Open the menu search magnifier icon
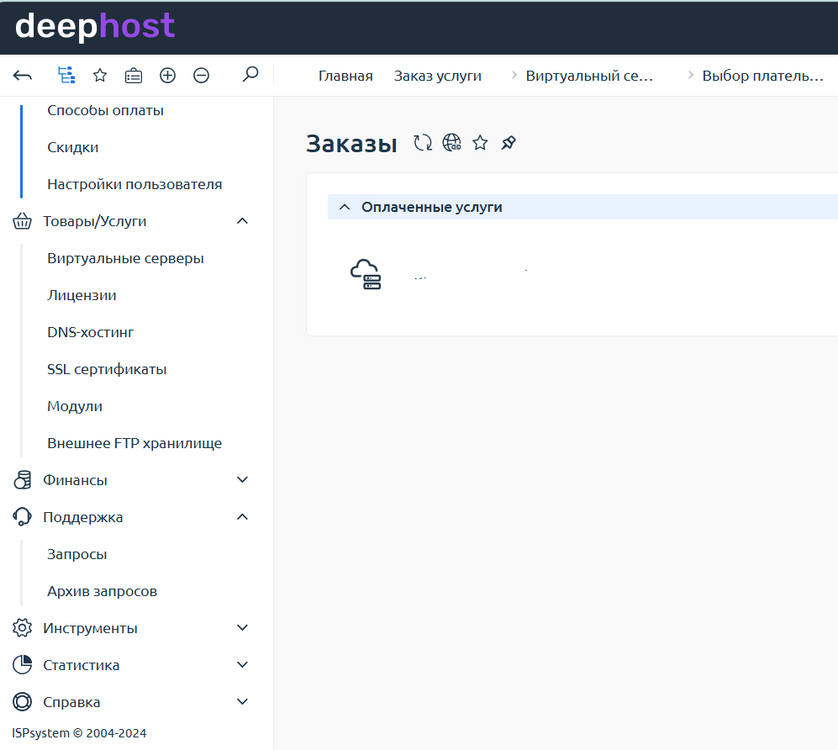 click(x=250, y=74)
